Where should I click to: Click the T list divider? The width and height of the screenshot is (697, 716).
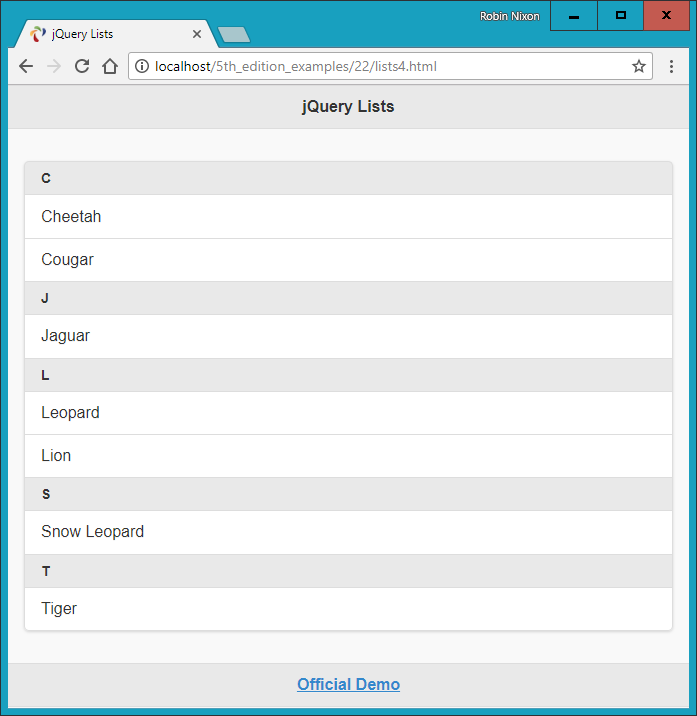tap(348, 571)
